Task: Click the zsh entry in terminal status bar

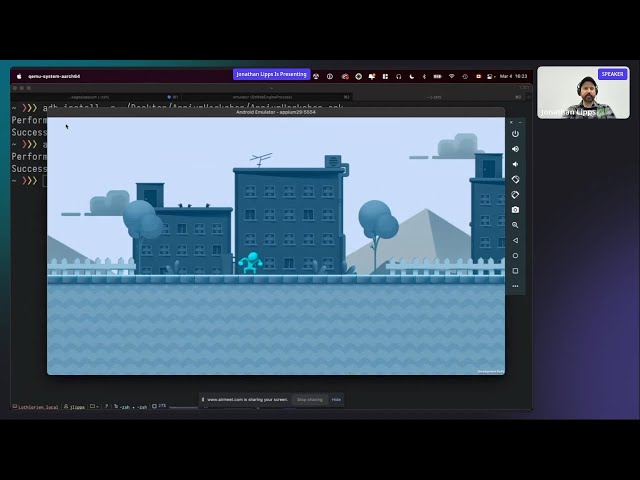Action: pos(130,407)
